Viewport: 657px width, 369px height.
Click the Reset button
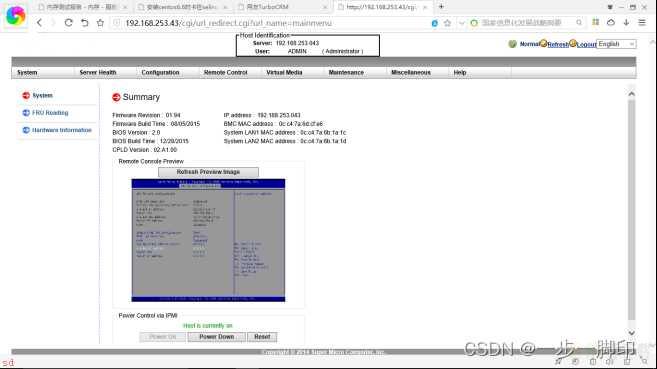pos(262,337)
